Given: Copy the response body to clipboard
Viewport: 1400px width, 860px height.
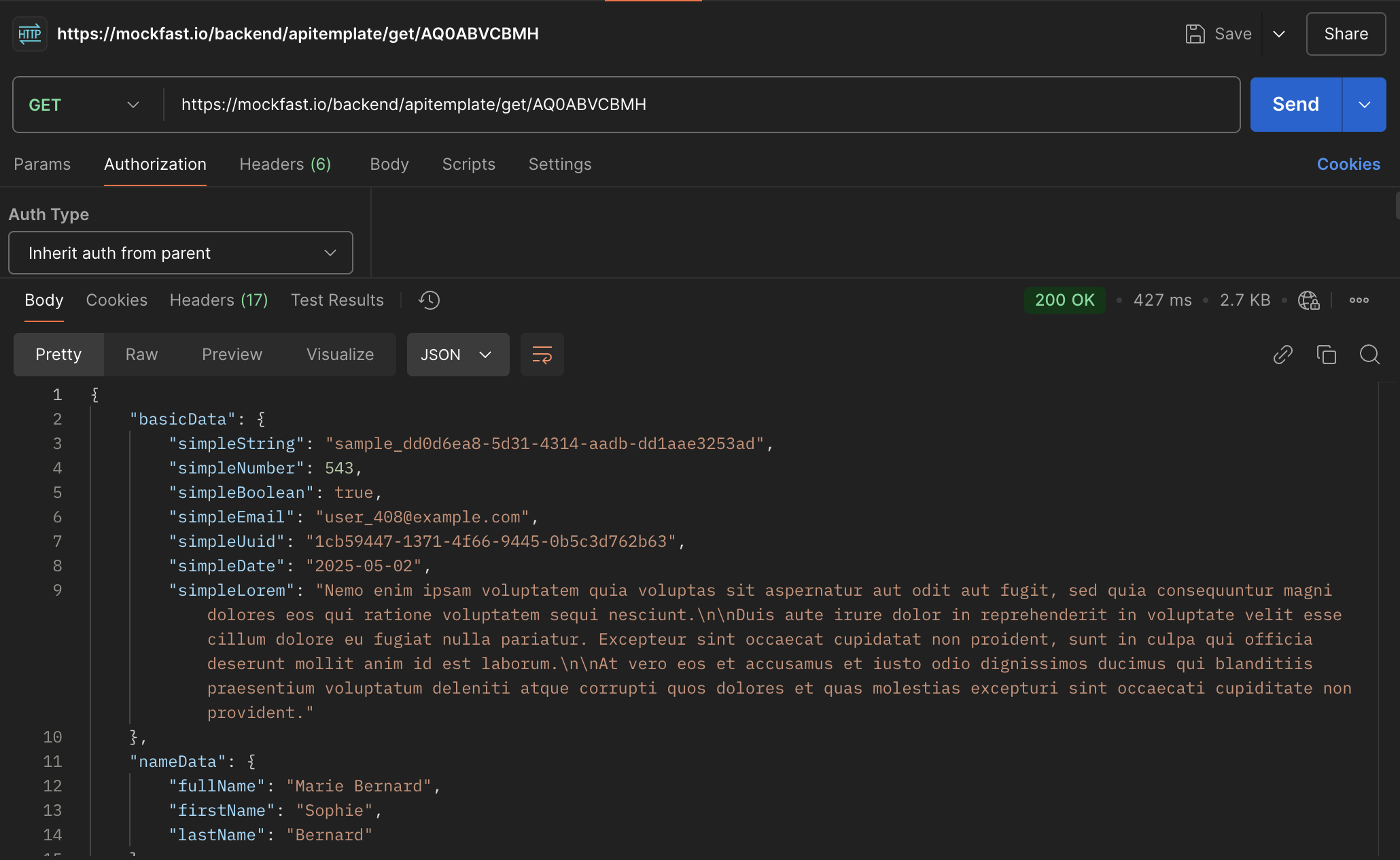Looking at the screenshot, I should (x=1326, y=355).
